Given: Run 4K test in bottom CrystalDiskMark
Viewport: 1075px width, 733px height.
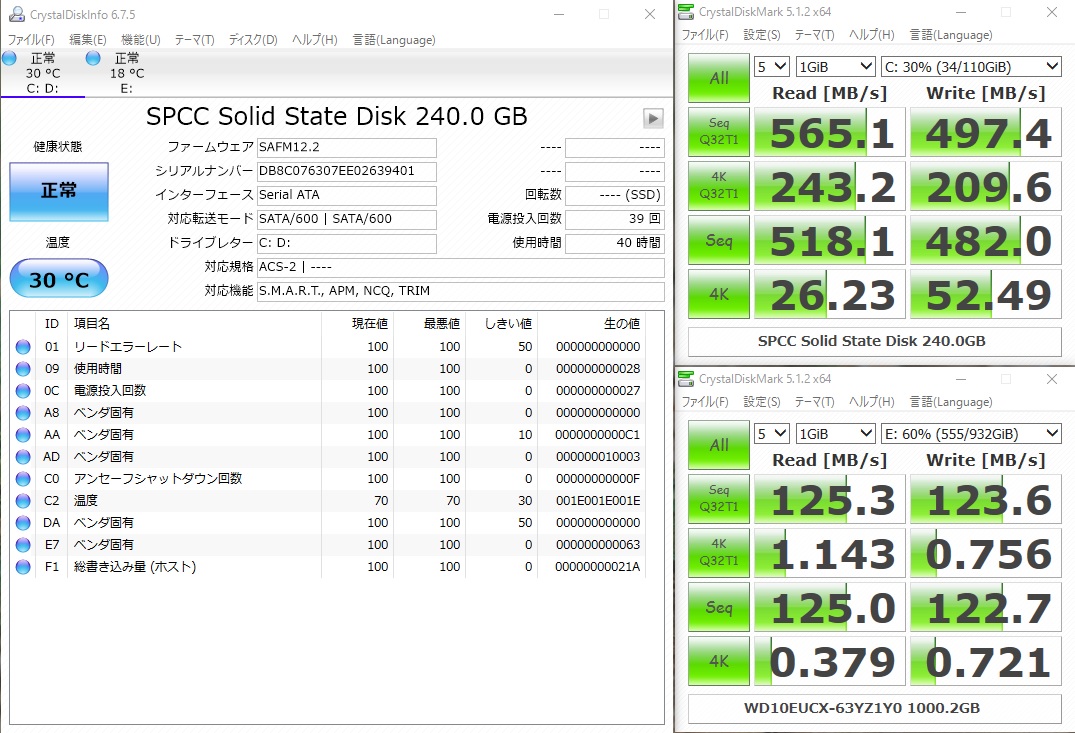Looking at the screenshot, I should (x=718, y=661).
